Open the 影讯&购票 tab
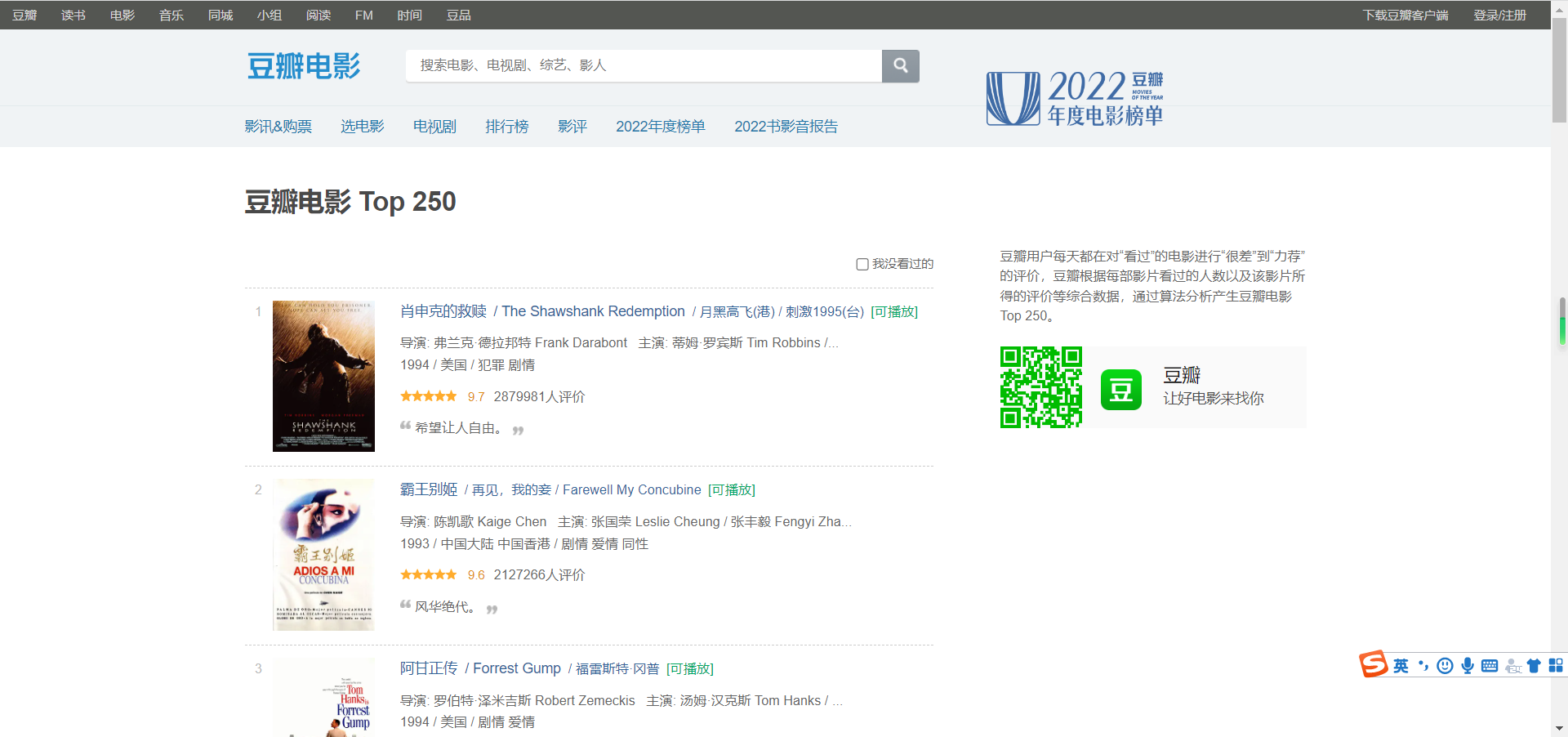 tap(278, 127)
